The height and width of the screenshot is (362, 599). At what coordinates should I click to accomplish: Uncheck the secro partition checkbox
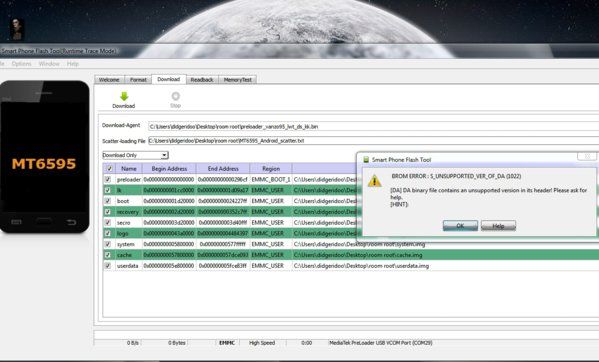(108, 222)
